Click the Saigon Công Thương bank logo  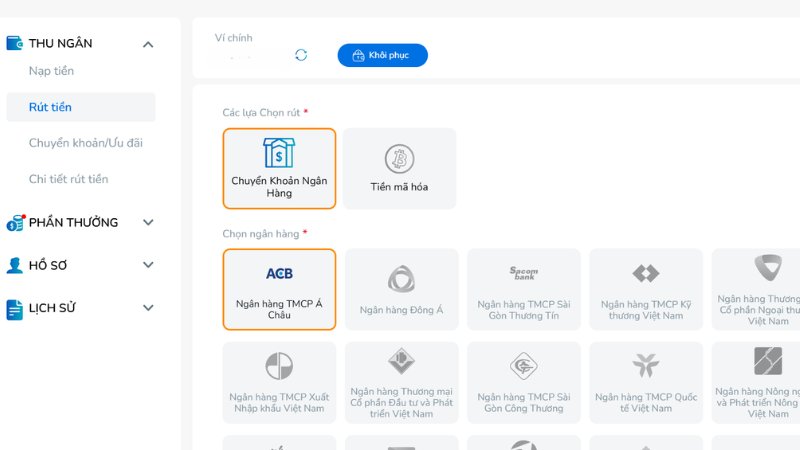[523, 366]
